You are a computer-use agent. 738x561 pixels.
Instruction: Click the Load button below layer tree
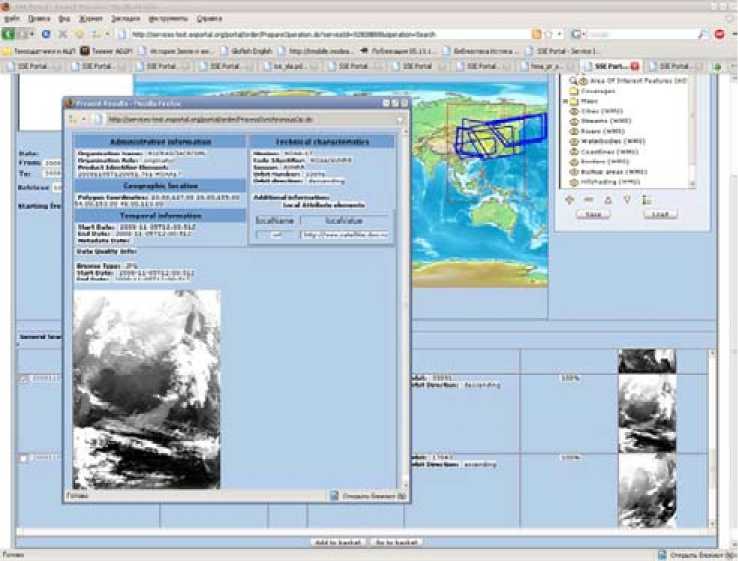point(660,214)
